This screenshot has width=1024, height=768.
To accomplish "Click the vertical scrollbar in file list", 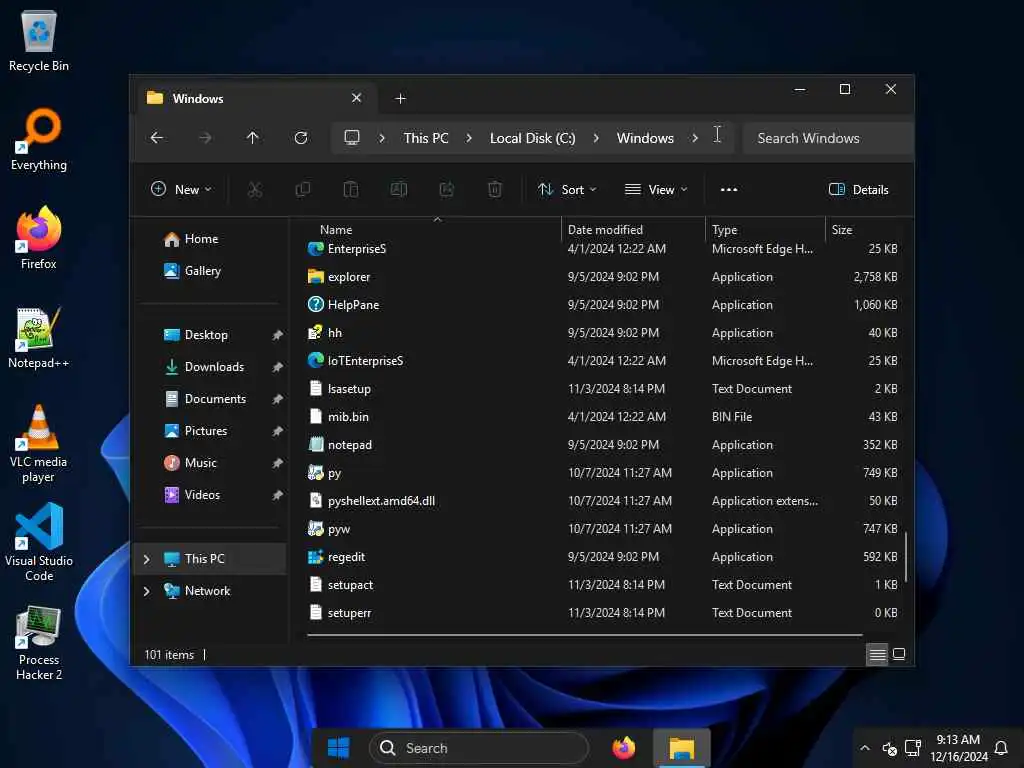I will point(905,557).
